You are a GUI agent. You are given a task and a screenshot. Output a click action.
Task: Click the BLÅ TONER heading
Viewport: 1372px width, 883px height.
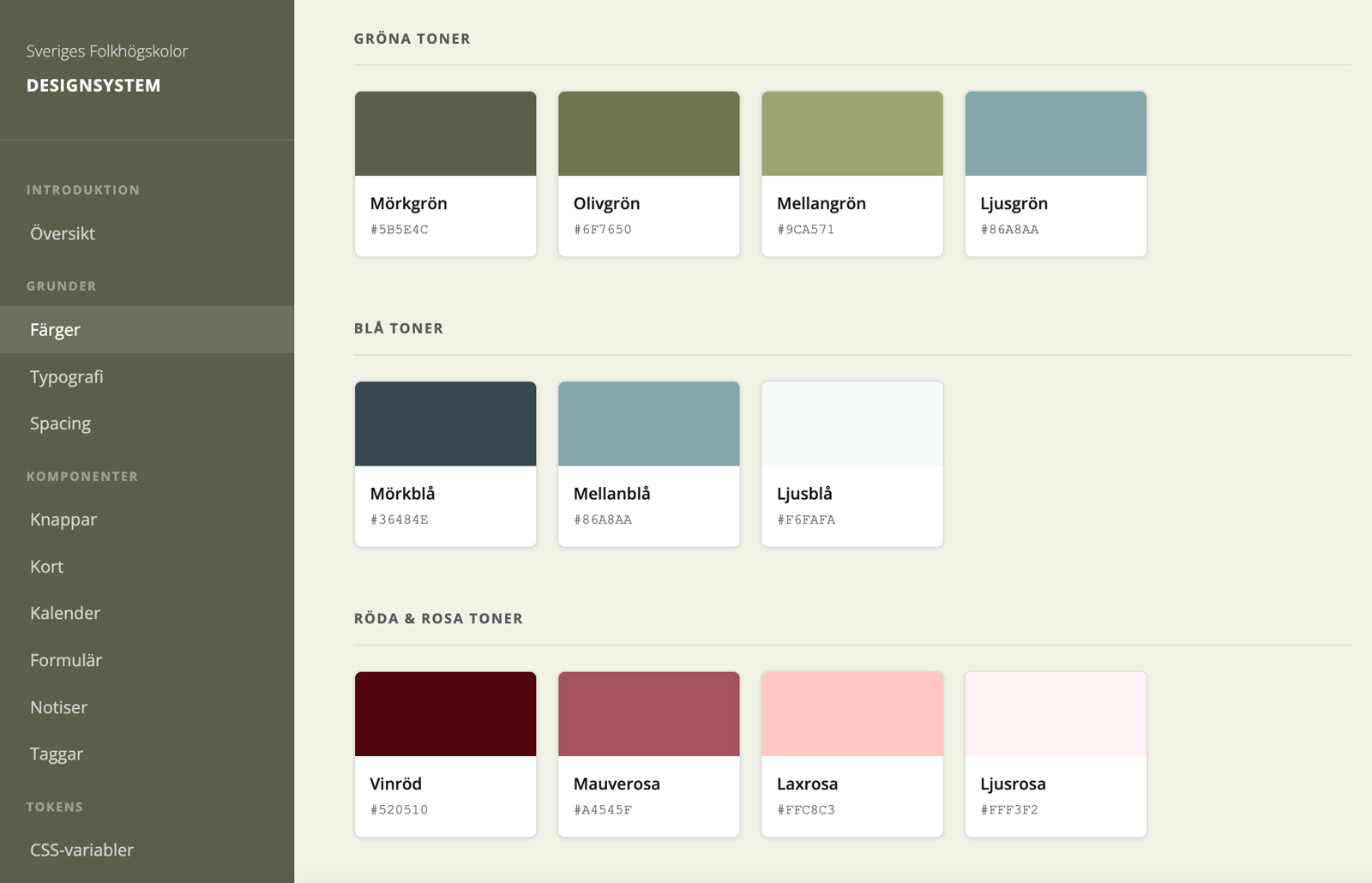(399, 328)
